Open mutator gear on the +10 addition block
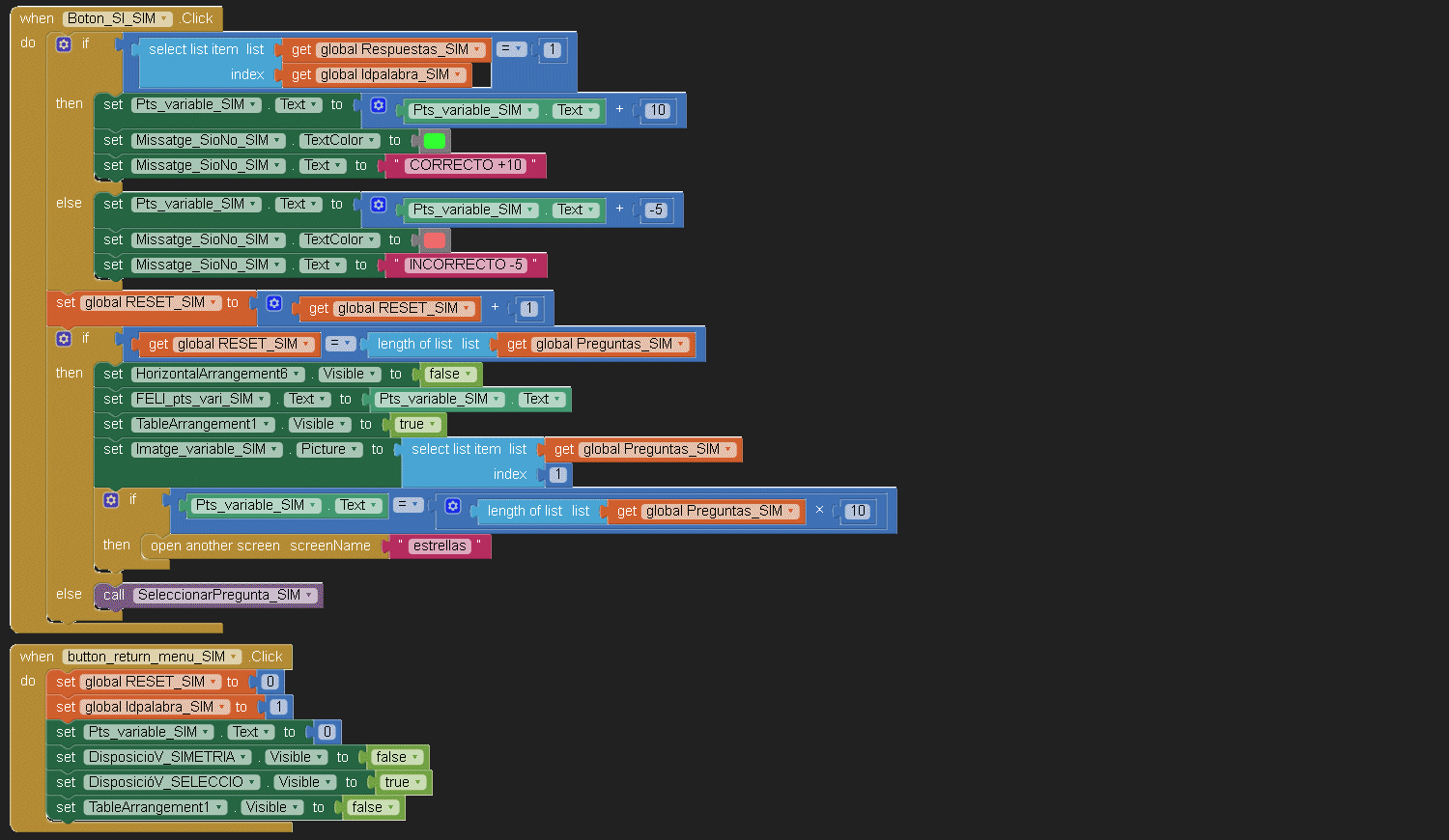The height and width of the screenshot is (840, 1449). click(x=379, y=105)
